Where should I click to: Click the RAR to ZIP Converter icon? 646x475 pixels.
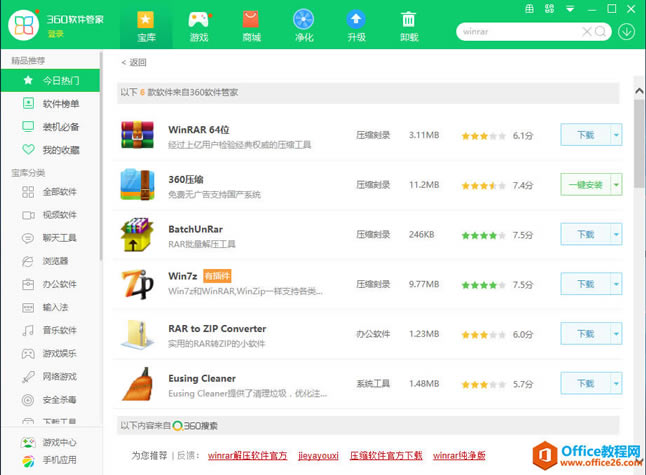coord(137,334)
